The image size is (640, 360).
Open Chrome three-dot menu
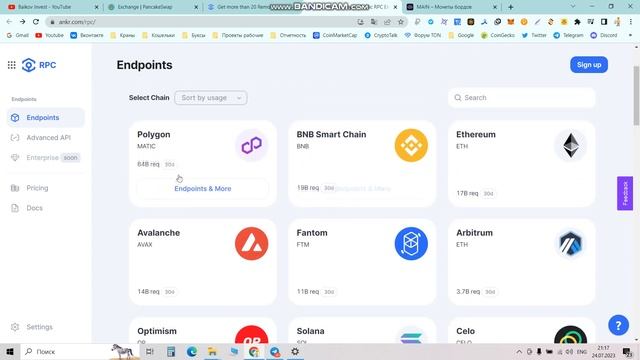(631, 22)
